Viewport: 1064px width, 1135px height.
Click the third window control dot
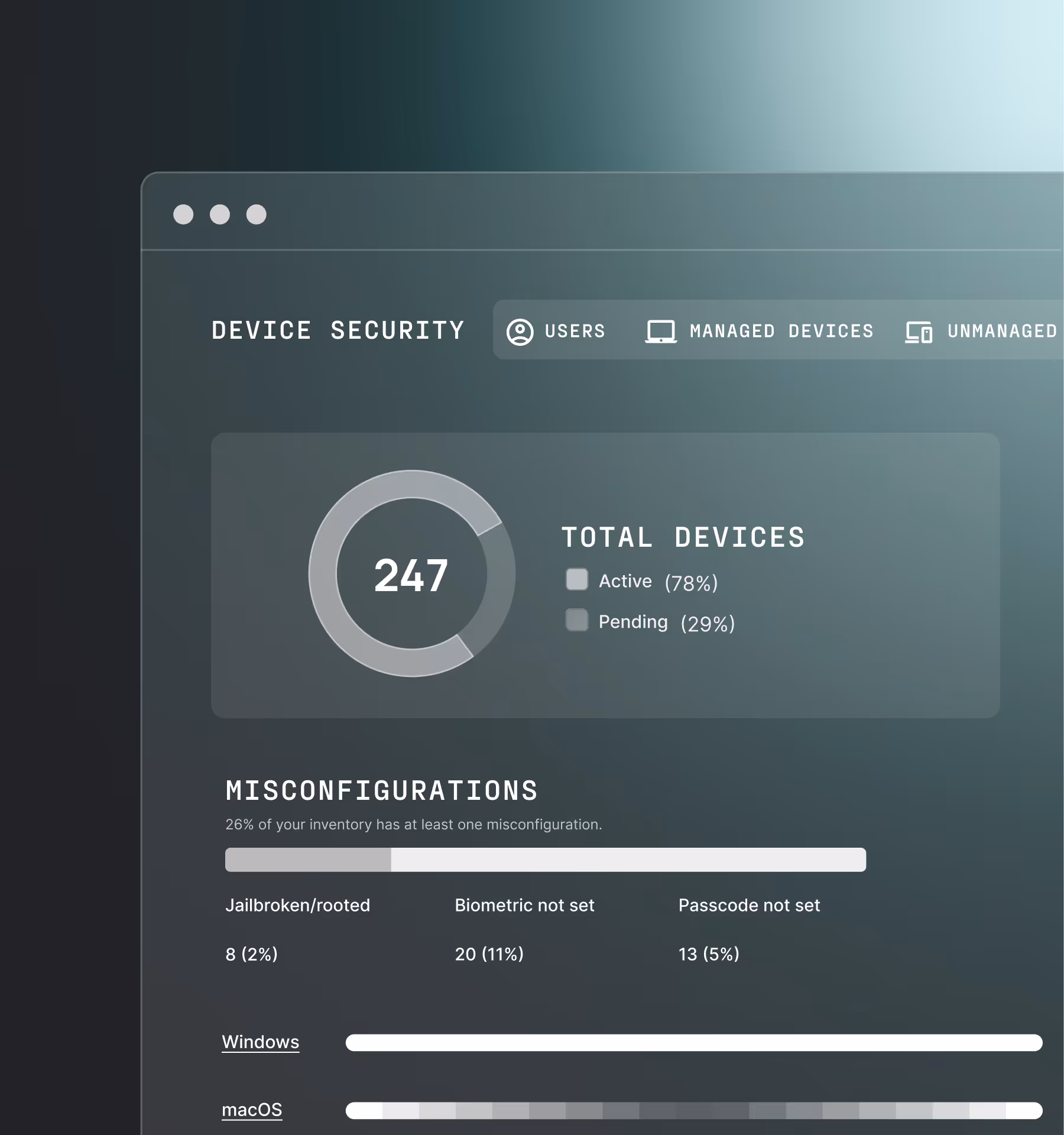click(x=257, y=215)
